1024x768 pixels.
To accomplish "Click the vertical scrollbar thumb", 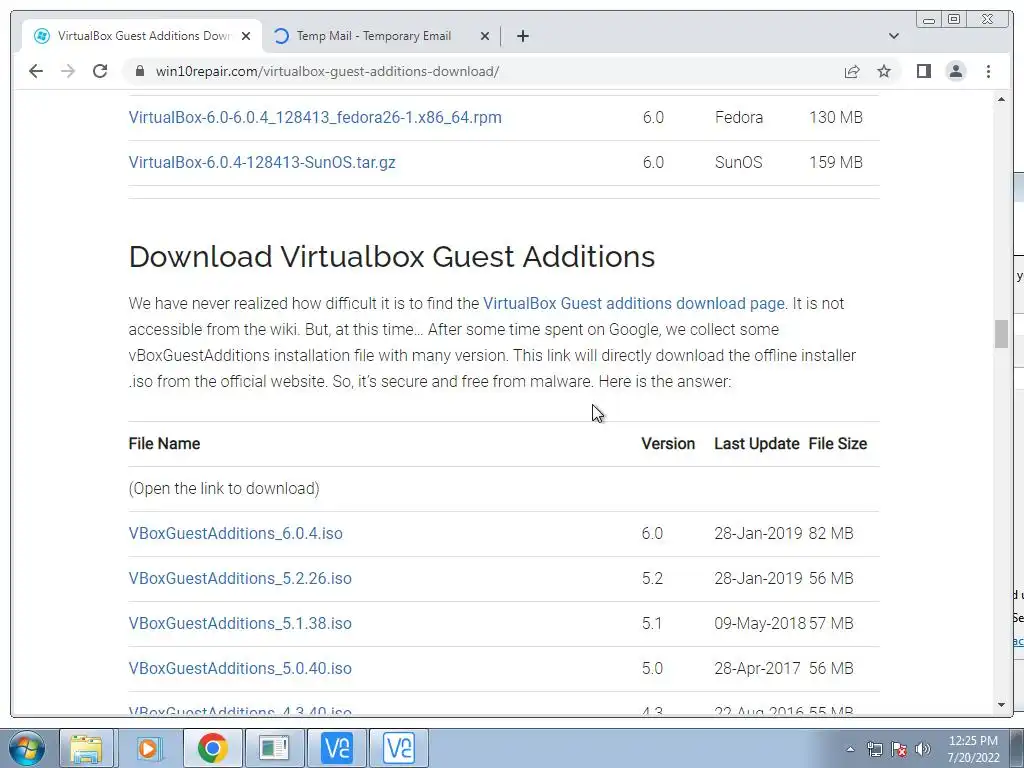I will pos(1001,334).
